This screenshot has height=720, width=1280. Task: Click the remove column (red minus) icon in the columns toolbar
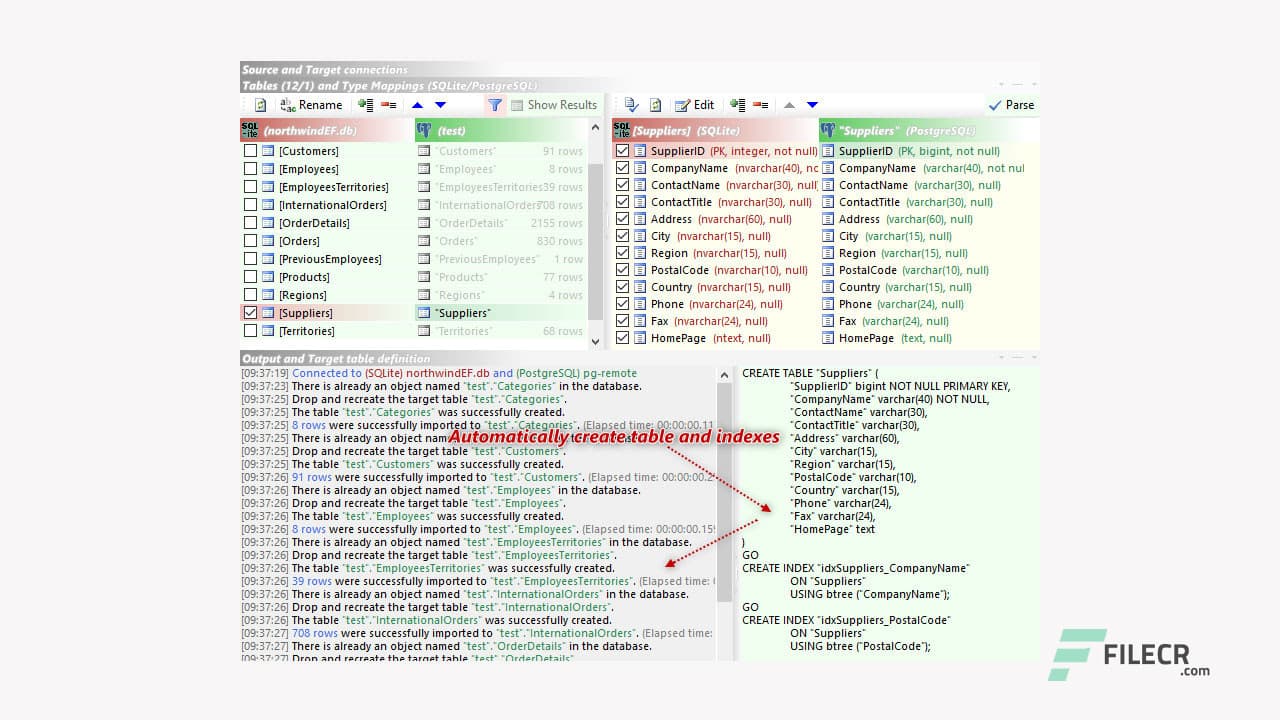pos(761,105)
